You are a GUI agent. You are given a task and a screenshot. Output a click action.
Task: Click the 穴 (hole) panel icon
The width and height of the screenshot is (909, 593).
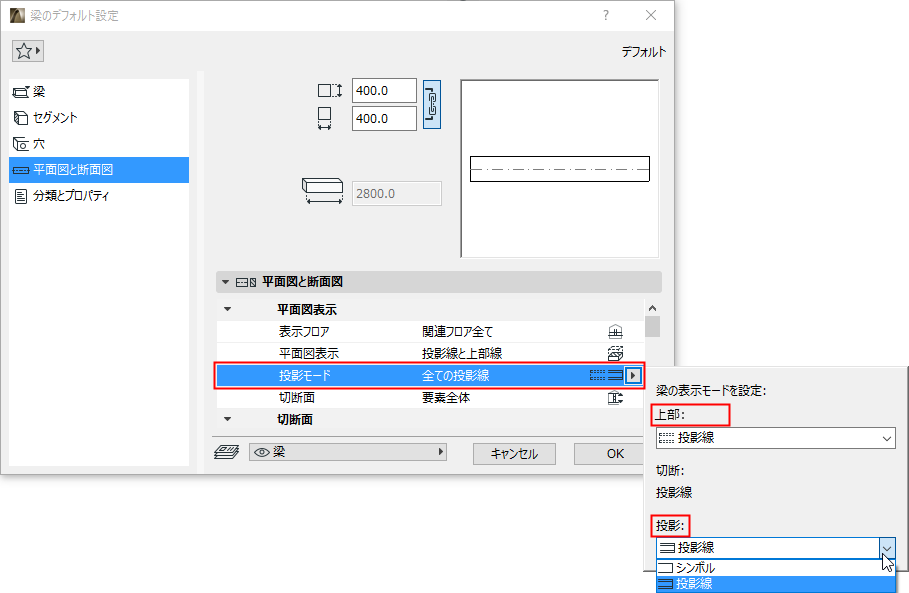22,142
